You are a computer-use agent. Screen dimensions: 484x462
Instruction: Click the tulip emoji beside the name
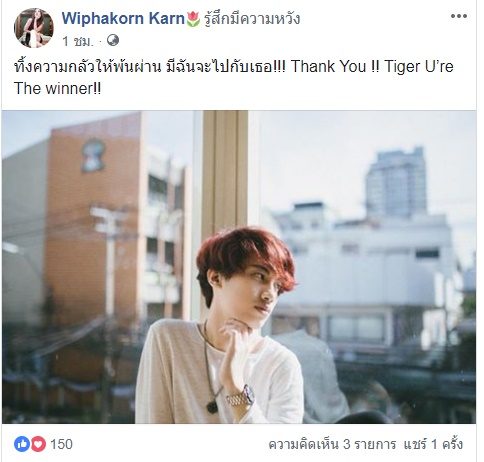pos(193,19)
